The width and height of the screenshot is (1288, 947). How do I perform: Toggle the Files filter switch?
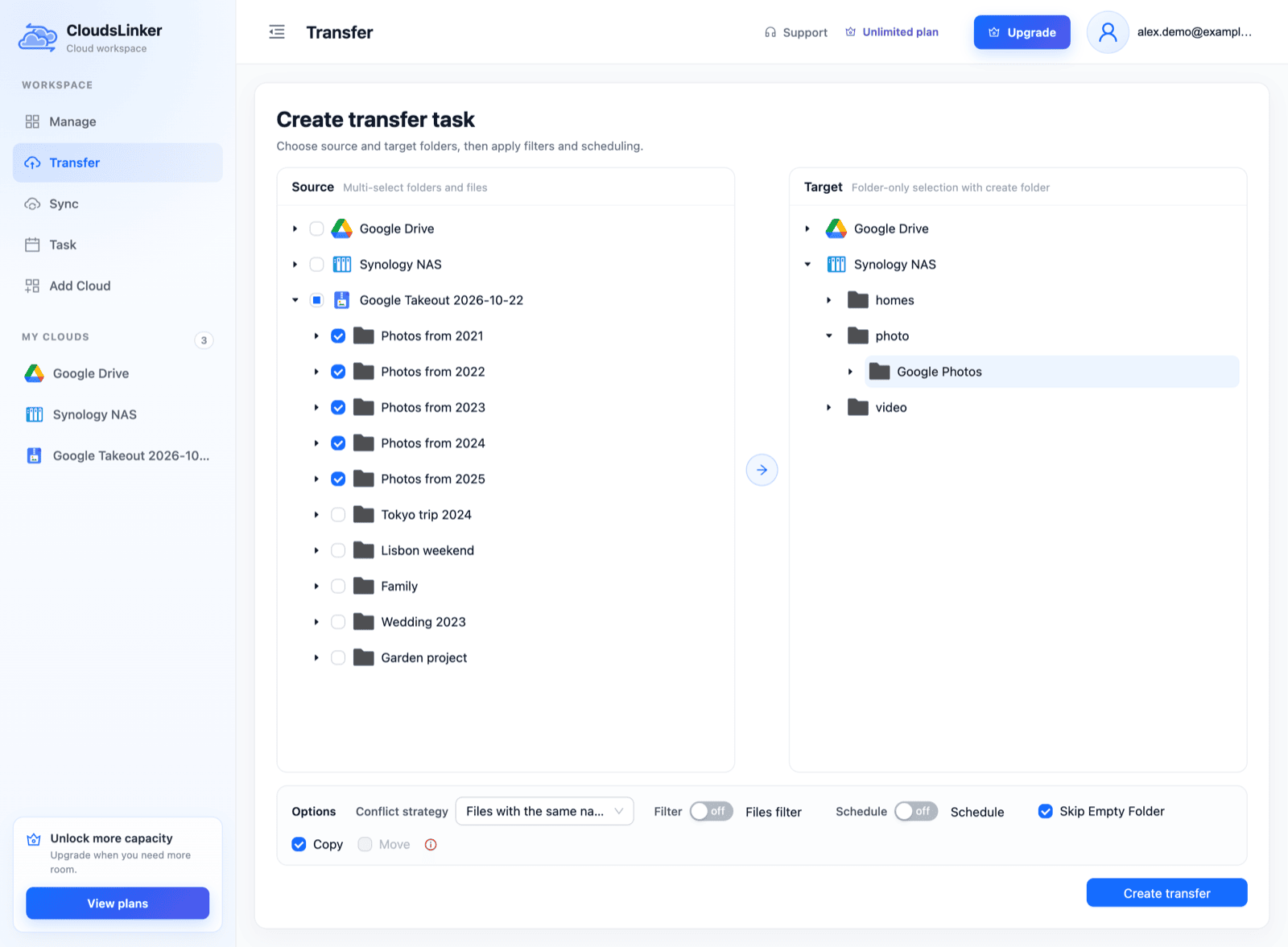pyautogui.click(x=712, y=811)
